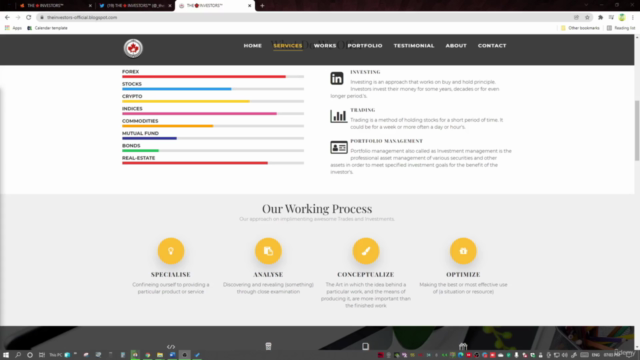This screenshot has width=640, height=360.
Task: Click the green Bonds progress bar
Action: [x=140, y=151]
